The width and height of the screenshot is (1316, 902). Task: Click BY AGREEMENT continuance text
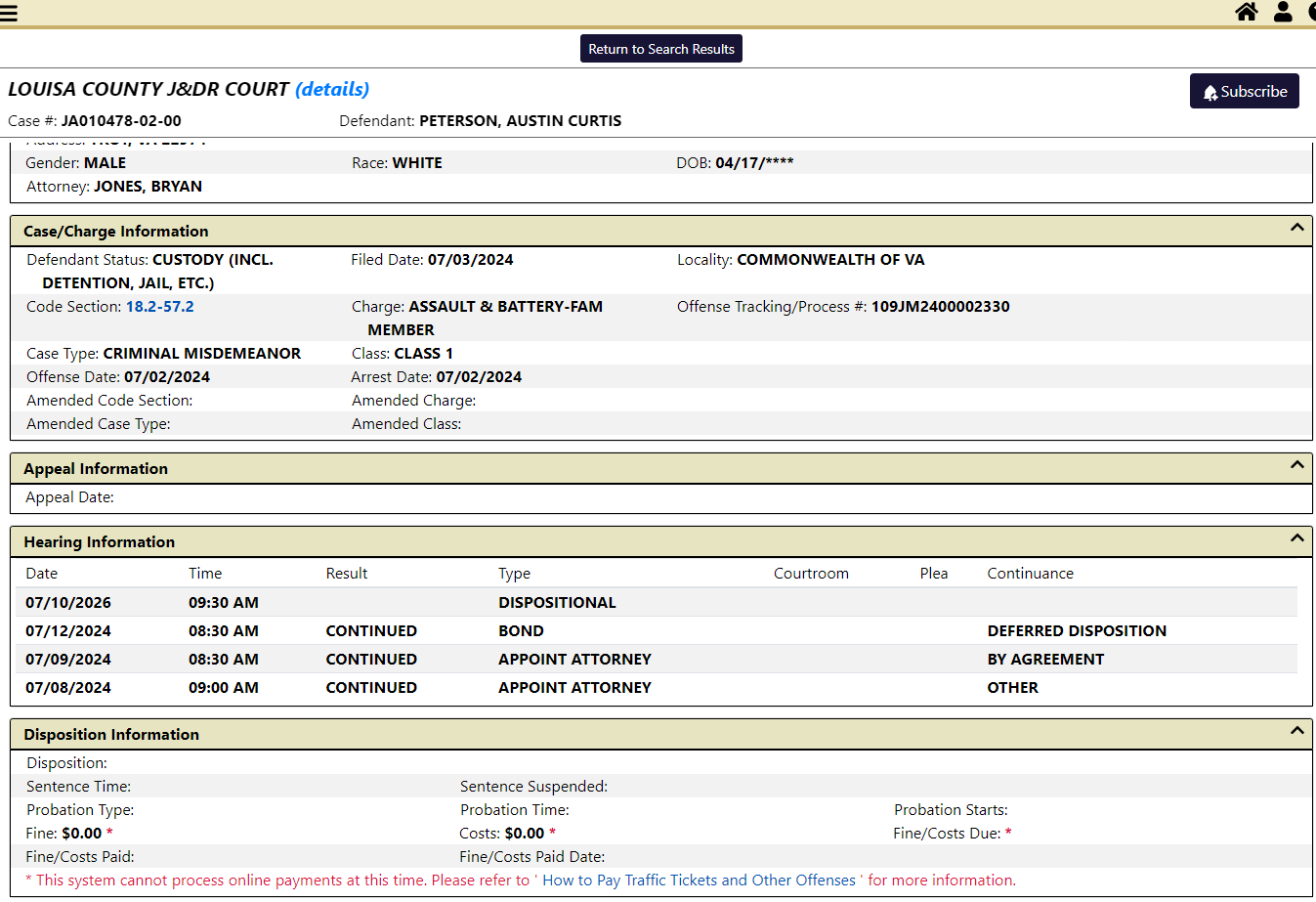pyautogui.click(x=1045, y=660)
